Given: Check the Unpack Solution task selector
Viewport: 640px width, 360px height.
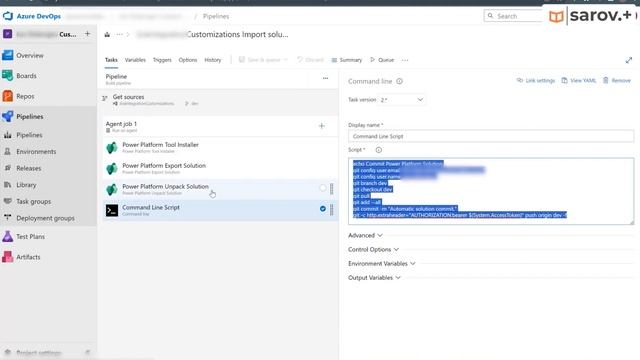Looking at the screenshot, I should click(323, 188).
